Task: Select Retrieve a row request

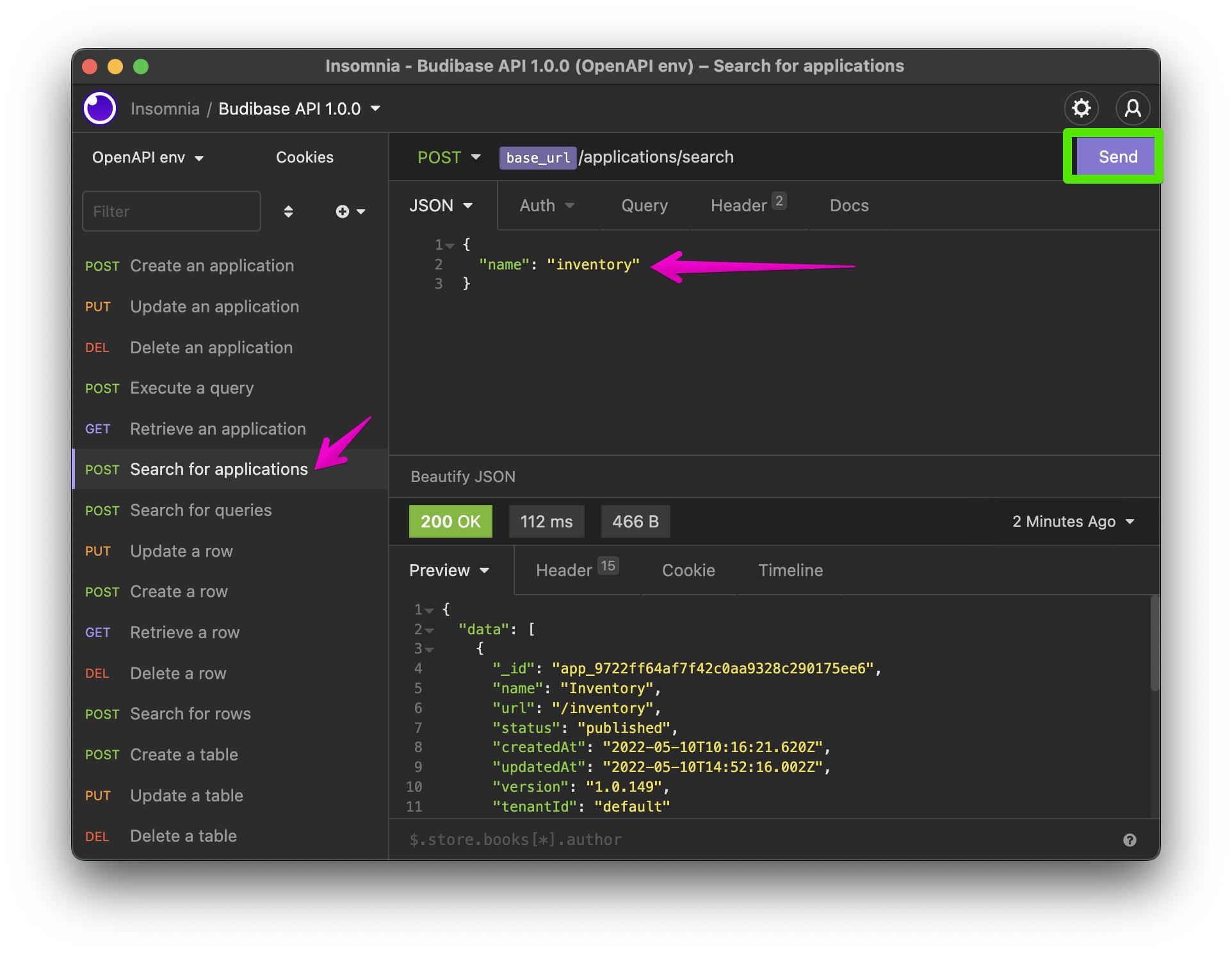Action: click(x=231, y=632)
